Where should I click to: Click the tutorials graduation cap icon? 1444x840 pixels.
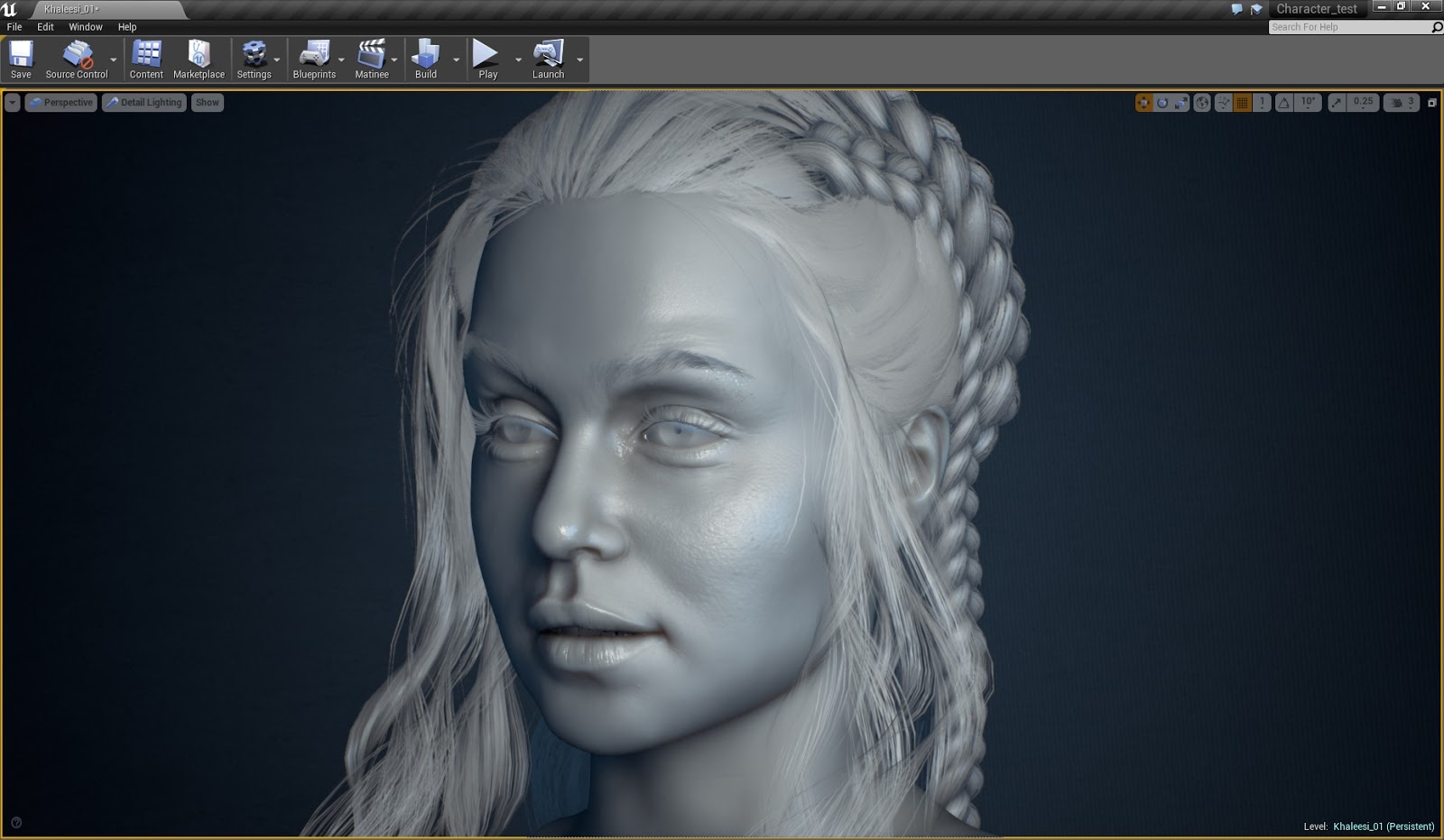click(1255, 9)
